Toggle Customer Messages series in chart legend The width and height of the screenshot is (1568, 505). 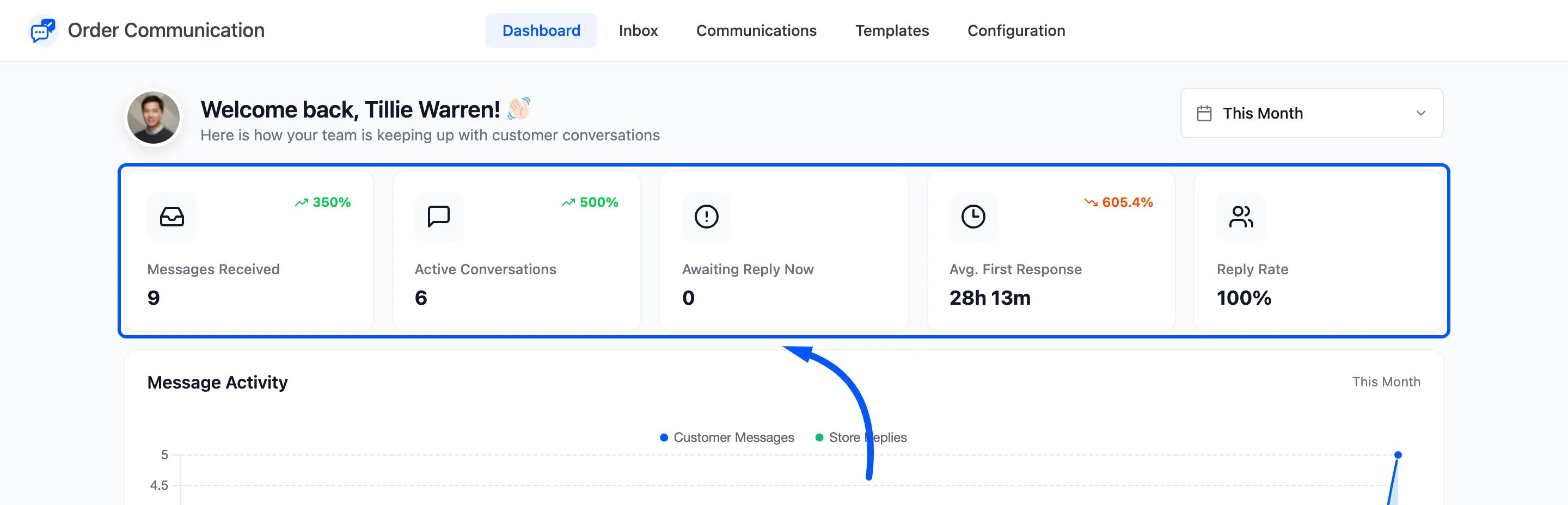(x=727, y=438)
